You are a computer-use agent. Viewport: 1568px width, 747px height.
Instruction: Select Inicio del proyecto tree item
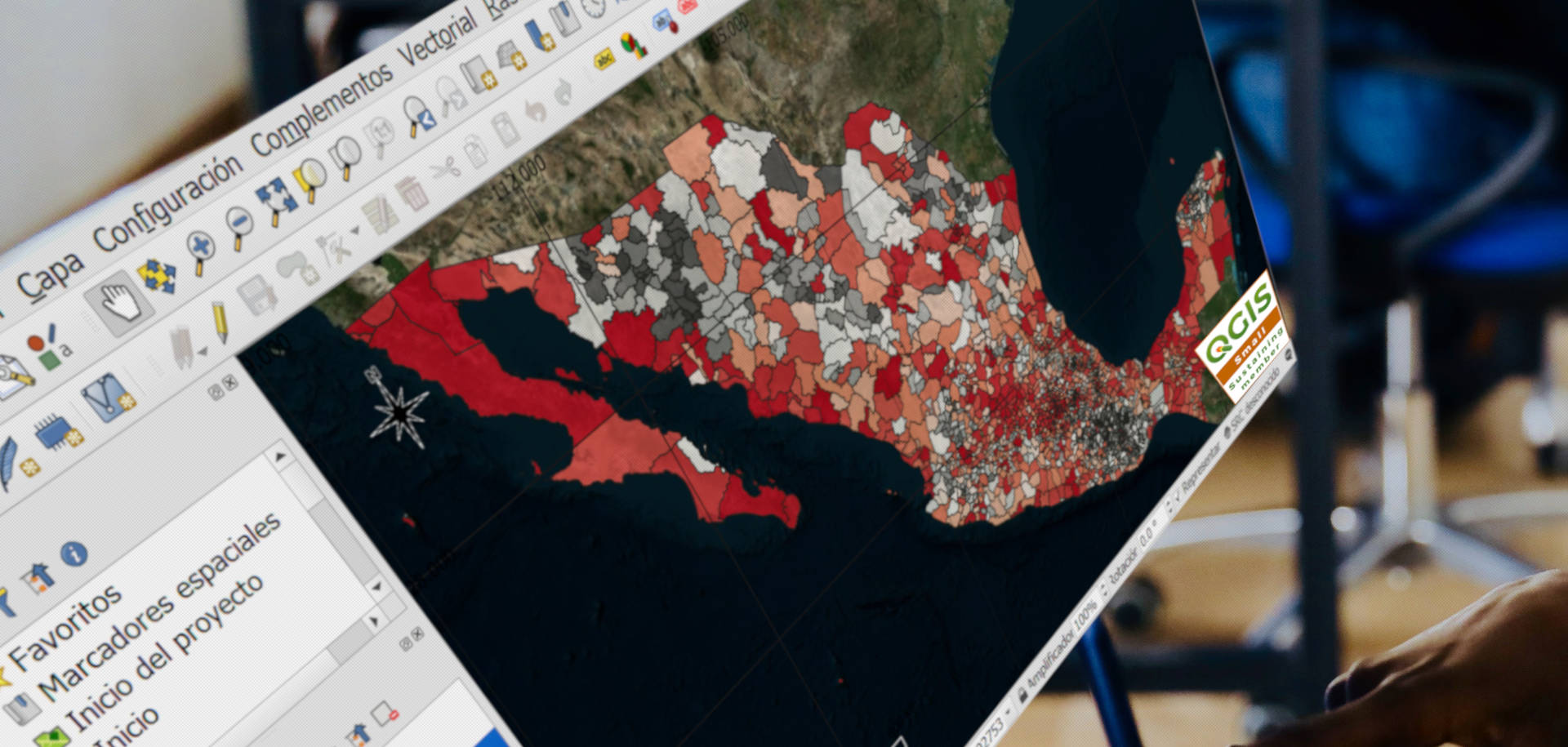coord(163,655)
